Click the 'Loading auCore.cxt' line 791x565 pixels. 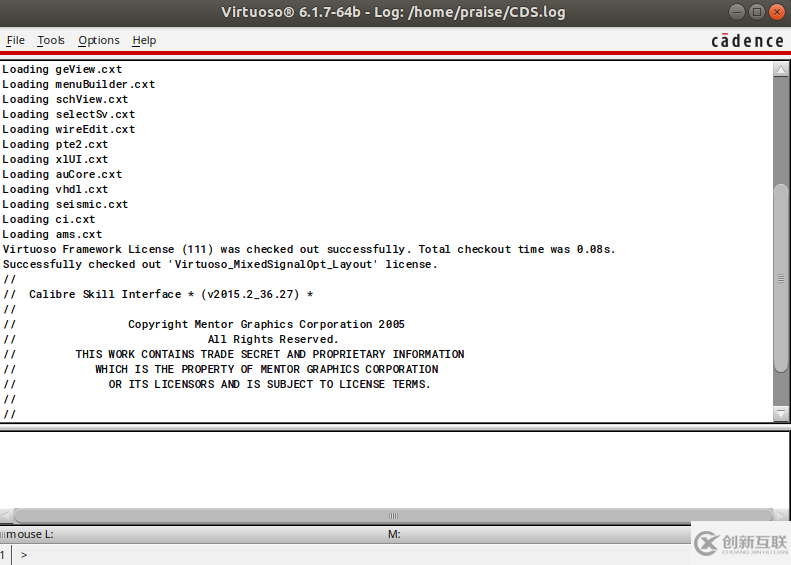tap(62, 175)
